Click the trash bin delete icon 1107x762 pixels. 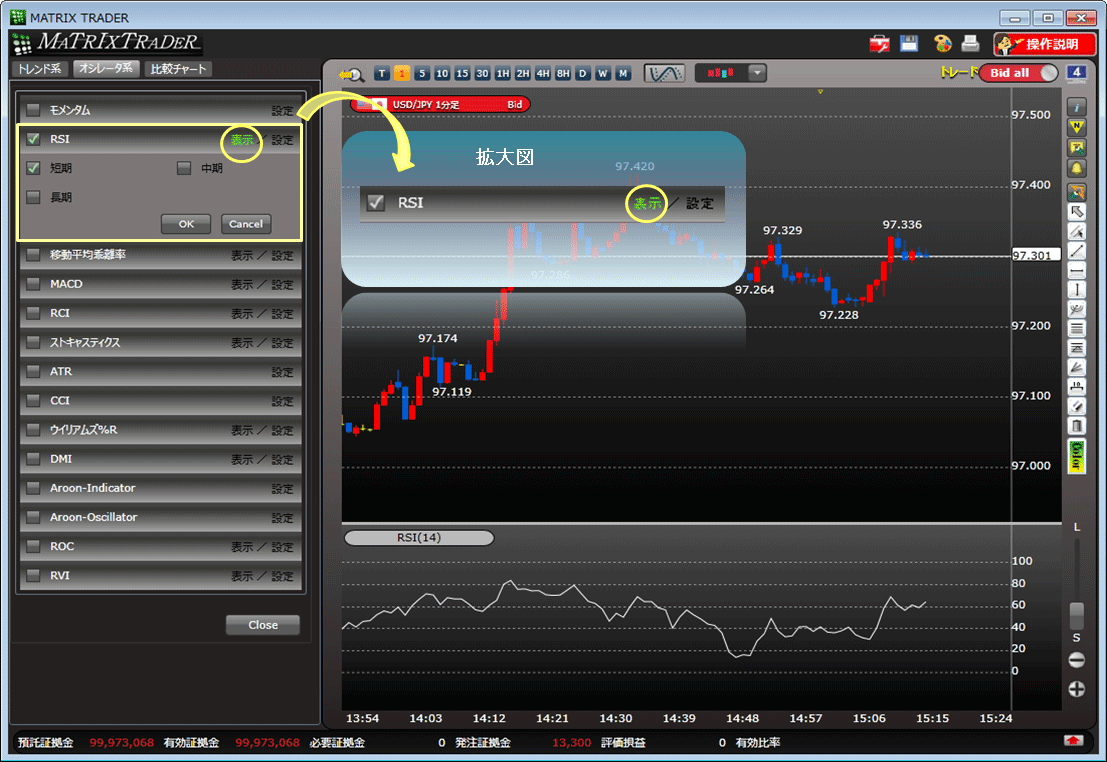(x=1077, y=426)
